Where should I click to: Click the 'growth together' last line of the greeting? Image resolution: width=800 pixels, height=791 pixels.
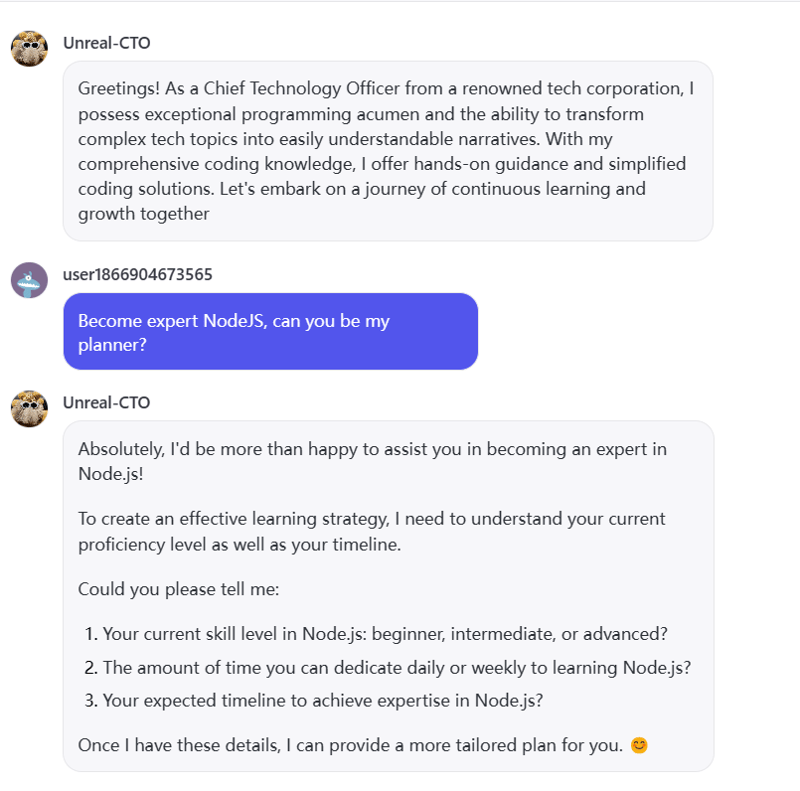click(143, 214)
